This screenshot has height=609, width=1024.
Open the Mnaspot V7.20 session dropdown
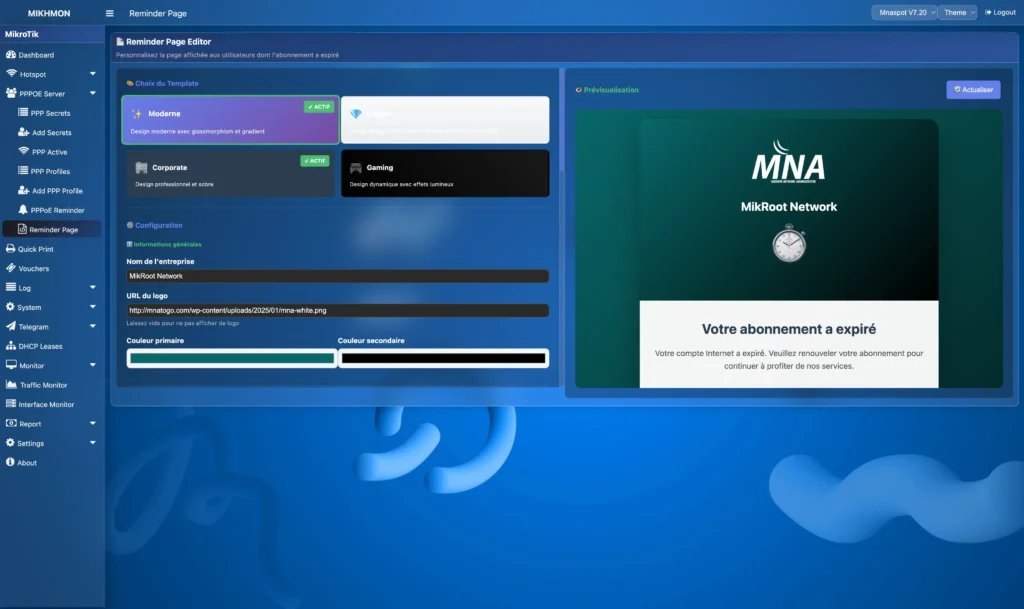(x=904, y=13)
